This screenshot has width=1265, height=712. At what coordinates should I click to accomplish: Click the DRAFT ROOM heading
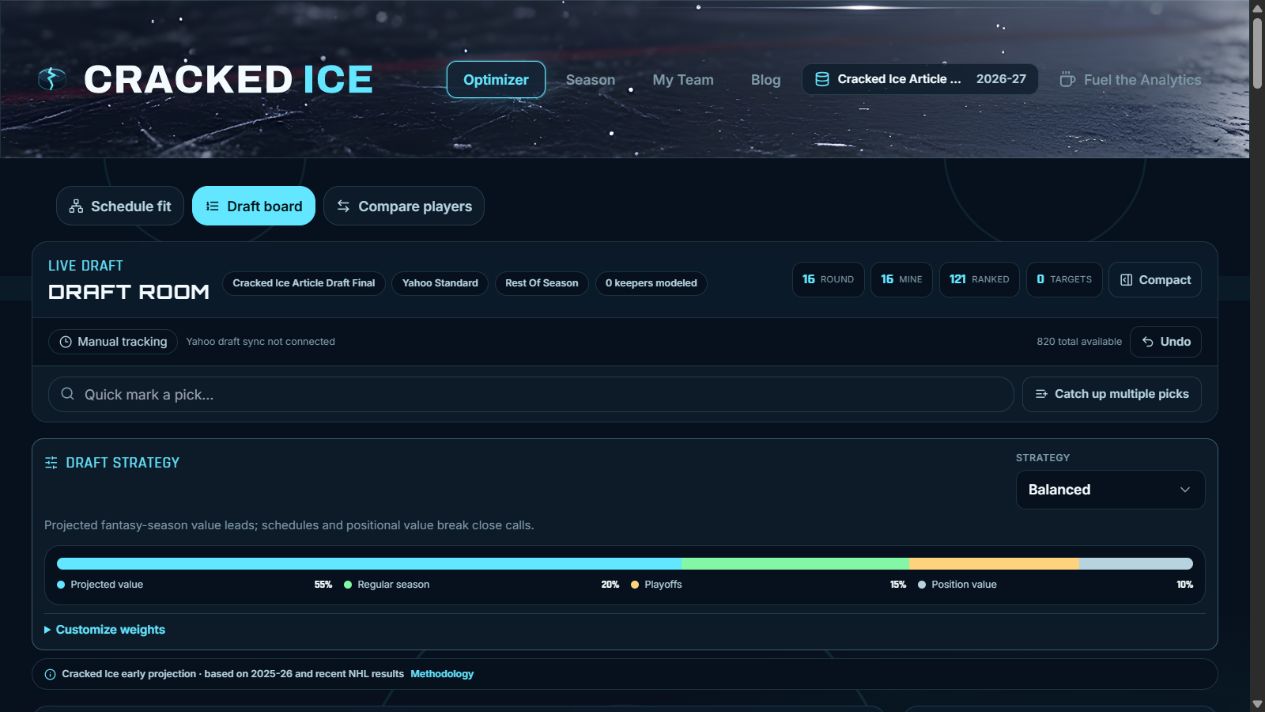pyautogui.click(x=129, y=292)
